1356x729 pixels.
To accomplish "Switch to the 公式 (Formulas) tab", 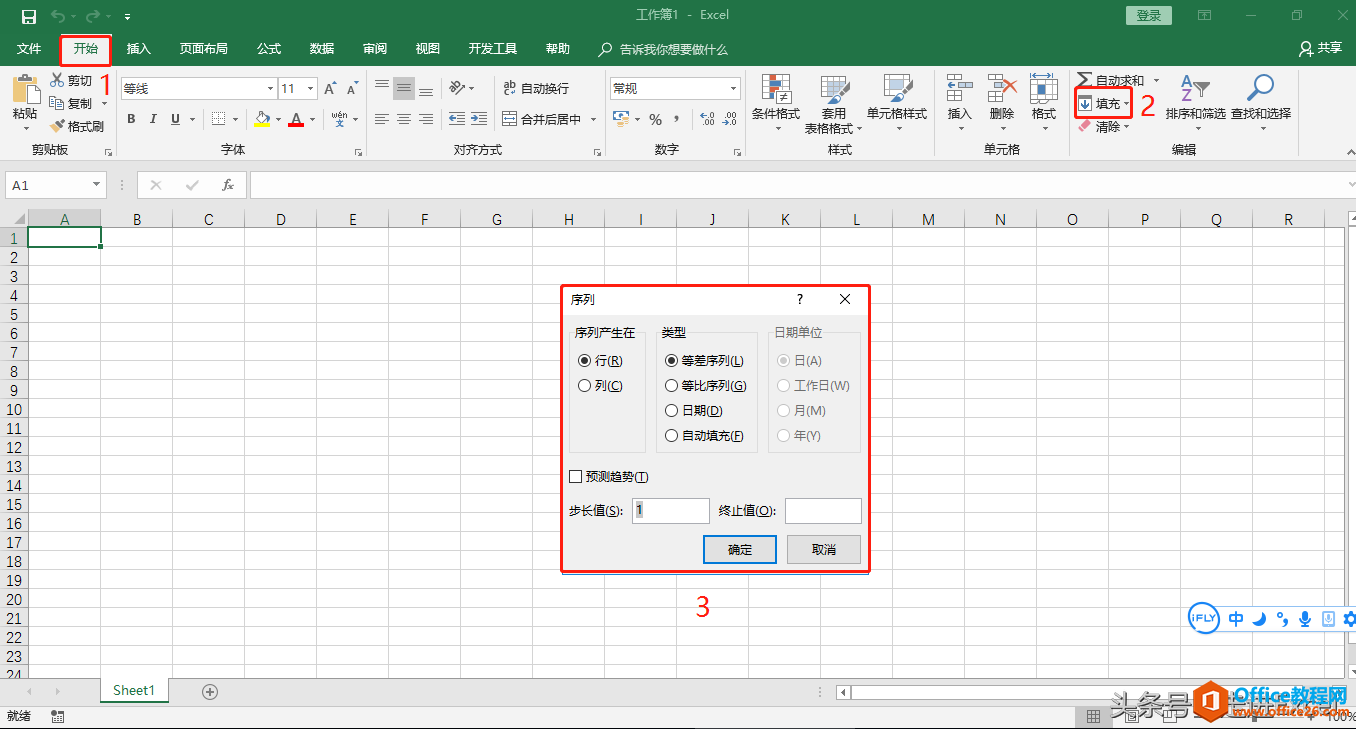I will click(269, 48).
